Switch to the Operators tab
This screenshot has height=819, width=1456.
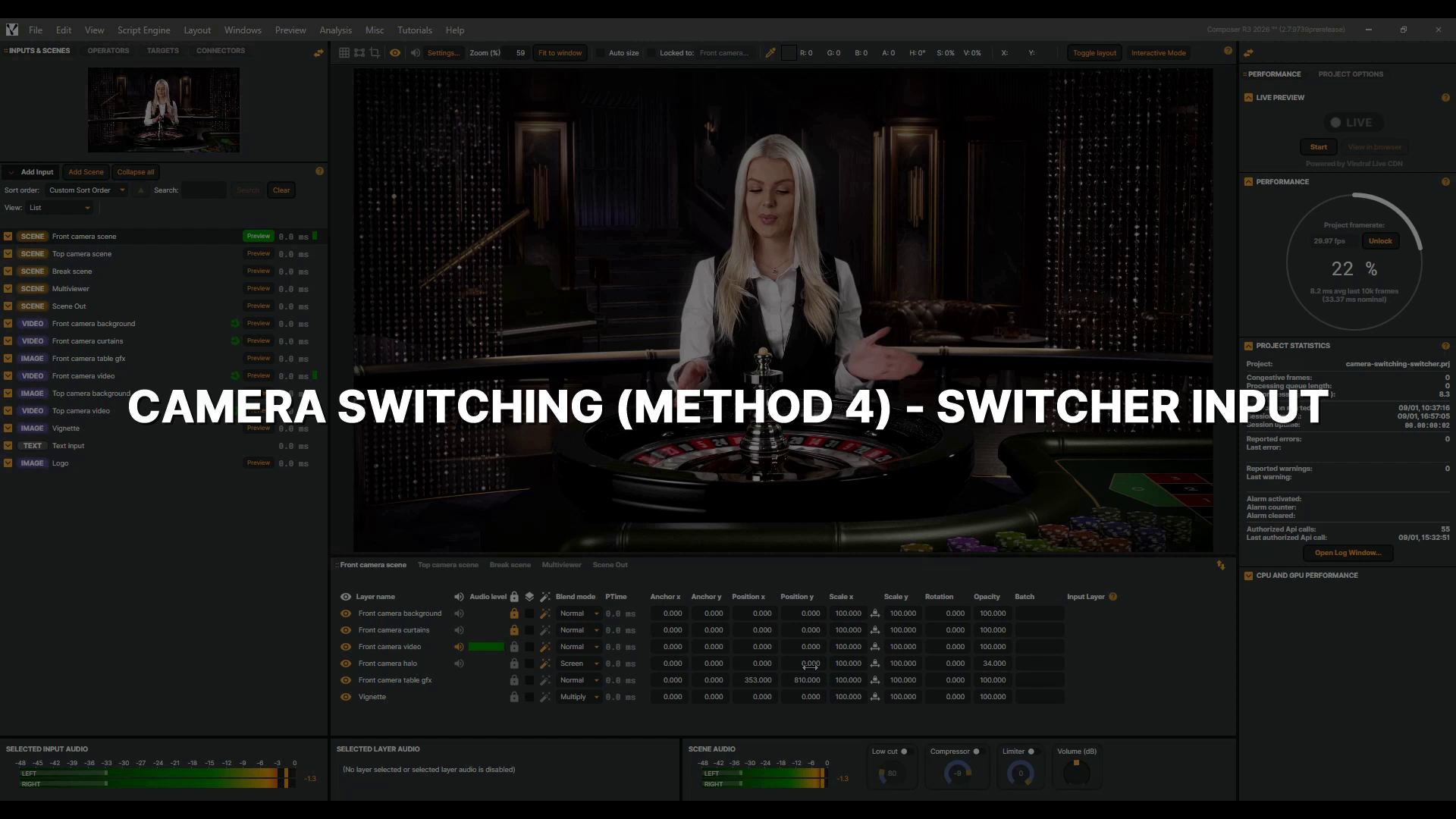pos(108,51)
